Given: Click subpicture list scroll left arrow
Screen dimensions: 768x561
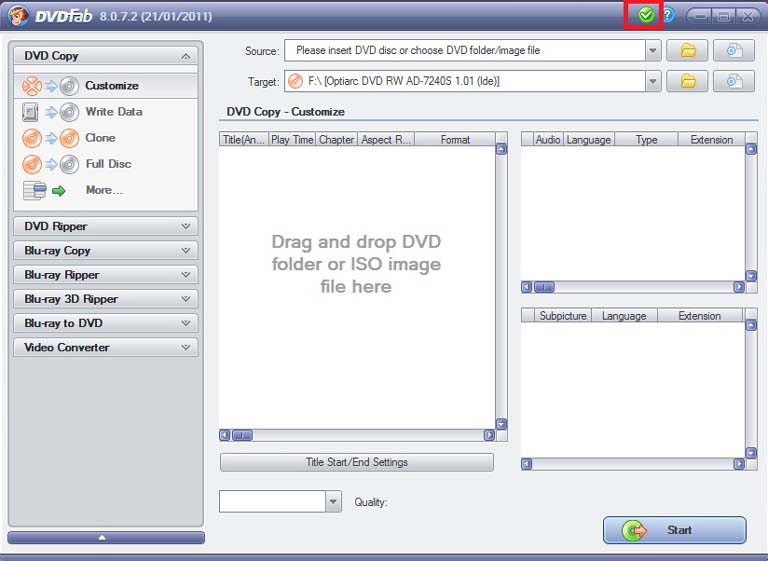Looking at the screenshot, I should [x=527, y=464].
